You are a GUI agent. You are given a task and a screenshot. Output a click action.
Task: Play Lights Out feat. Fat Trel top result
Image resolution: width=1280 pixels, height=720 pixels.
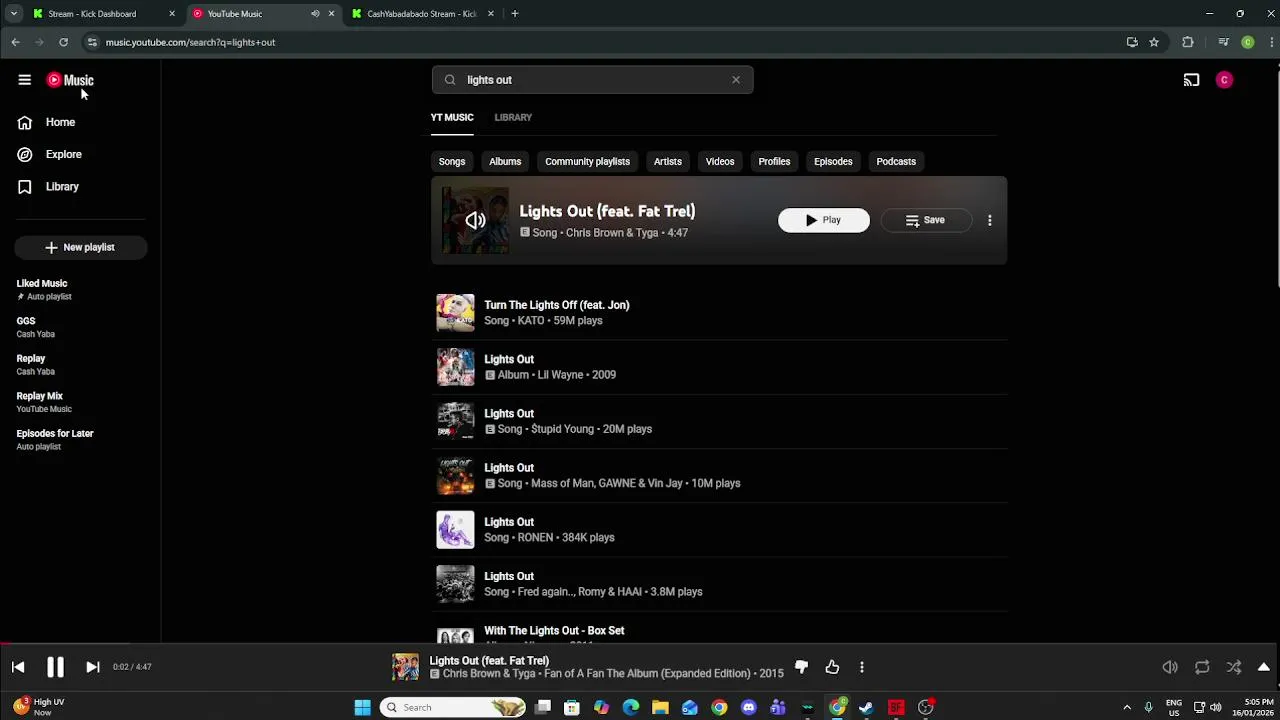coord(824,220)
